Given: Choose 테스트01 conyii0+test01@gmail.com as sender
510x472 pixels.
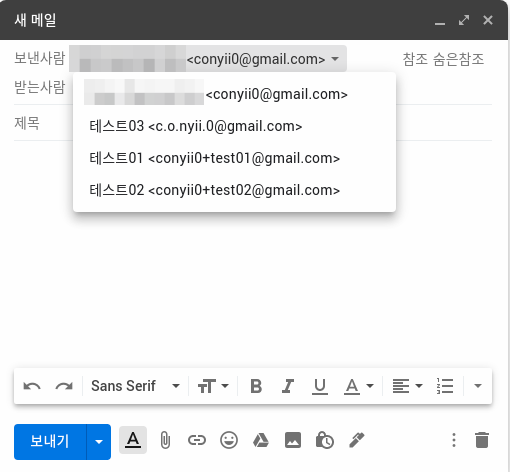Looking at the screenshot, I should (234, 158).
